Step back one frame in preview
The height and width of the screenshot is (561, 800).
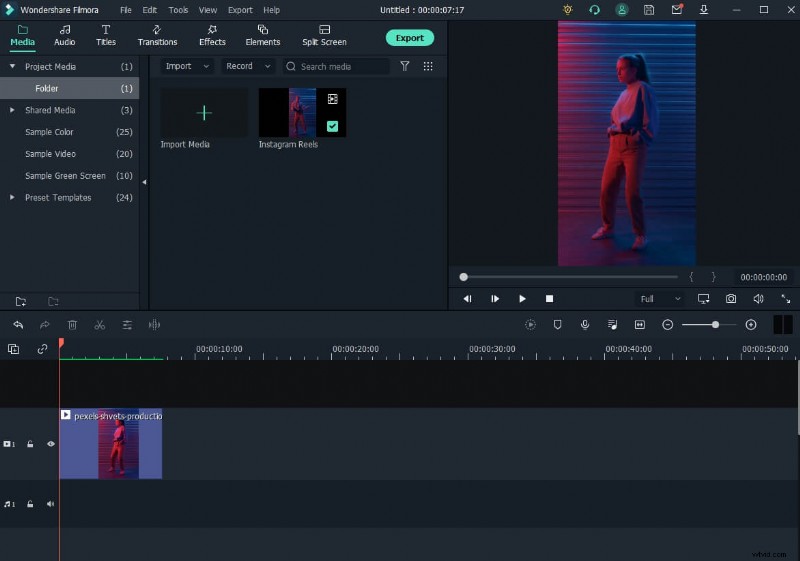click(x=467, y=299)
